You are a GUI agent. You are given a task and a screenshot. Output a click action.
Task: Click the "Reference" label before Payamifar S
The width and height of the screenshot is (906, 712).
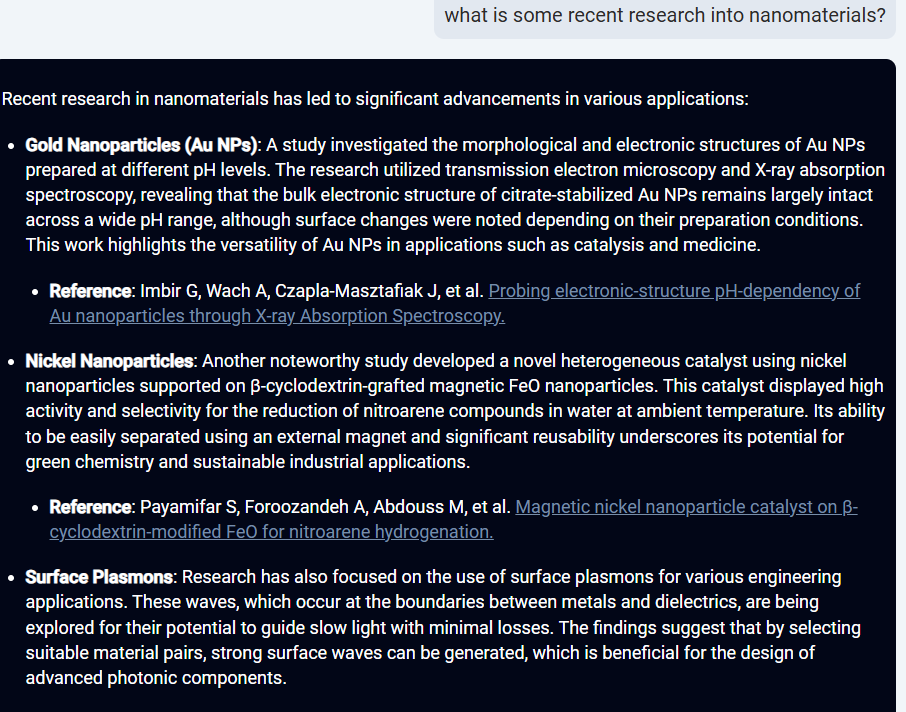pos(90,507)
